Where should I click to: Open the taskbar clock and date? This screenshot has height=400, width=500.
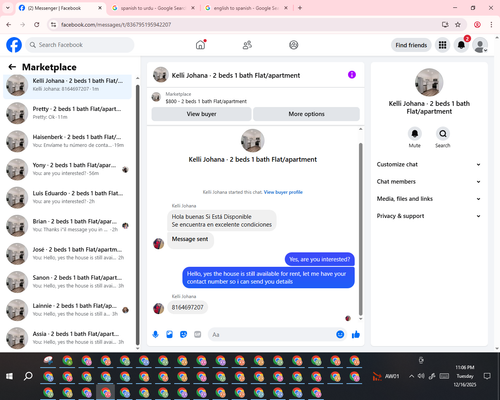click(x=465, y=376)
